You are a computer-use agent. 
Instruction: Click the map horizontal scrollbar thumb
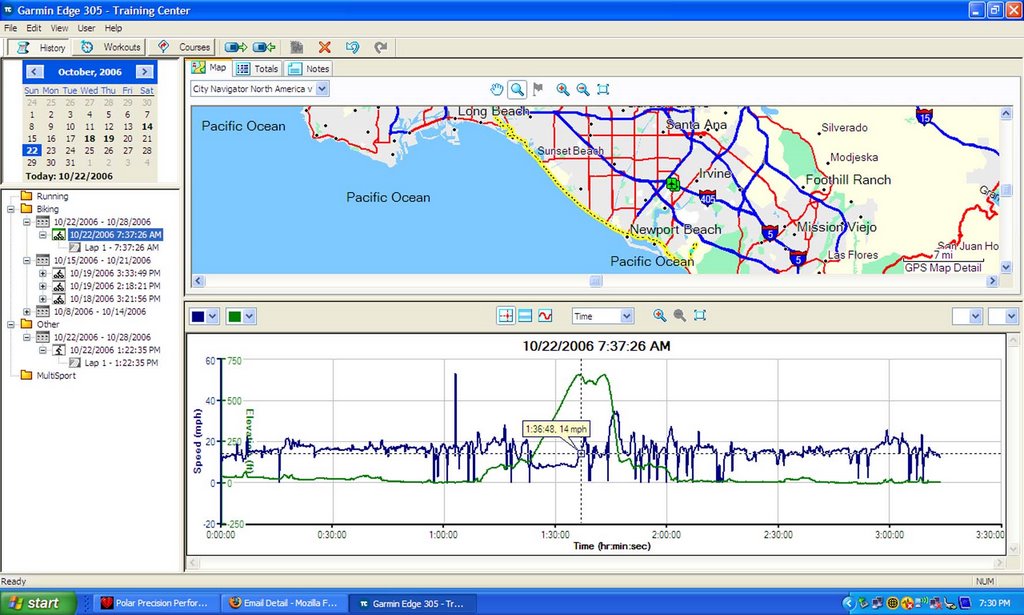(595, 281)
